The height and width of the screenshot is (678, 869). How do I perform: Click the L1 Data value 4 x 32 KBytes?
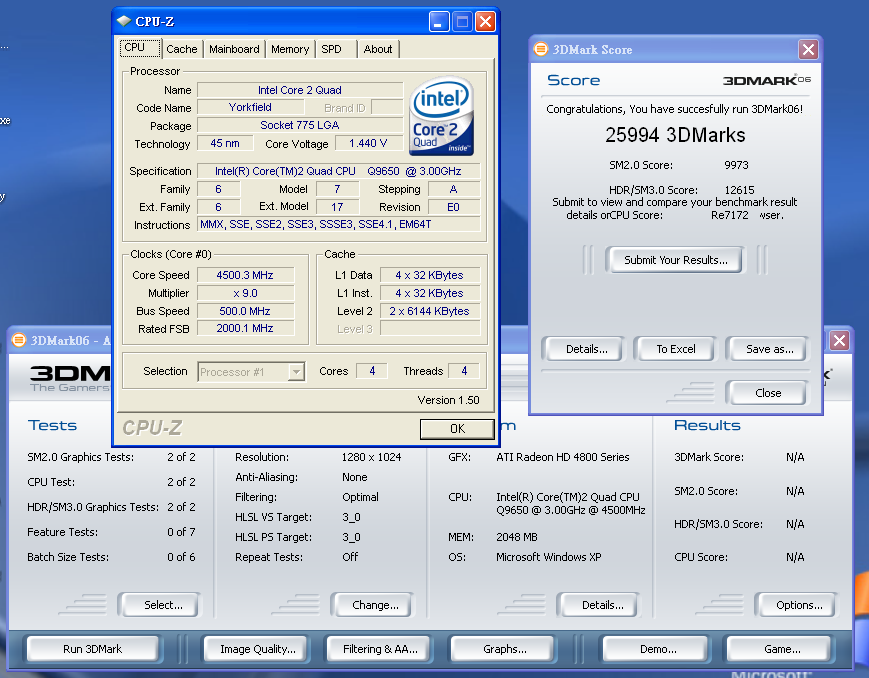tap(430, 275)
